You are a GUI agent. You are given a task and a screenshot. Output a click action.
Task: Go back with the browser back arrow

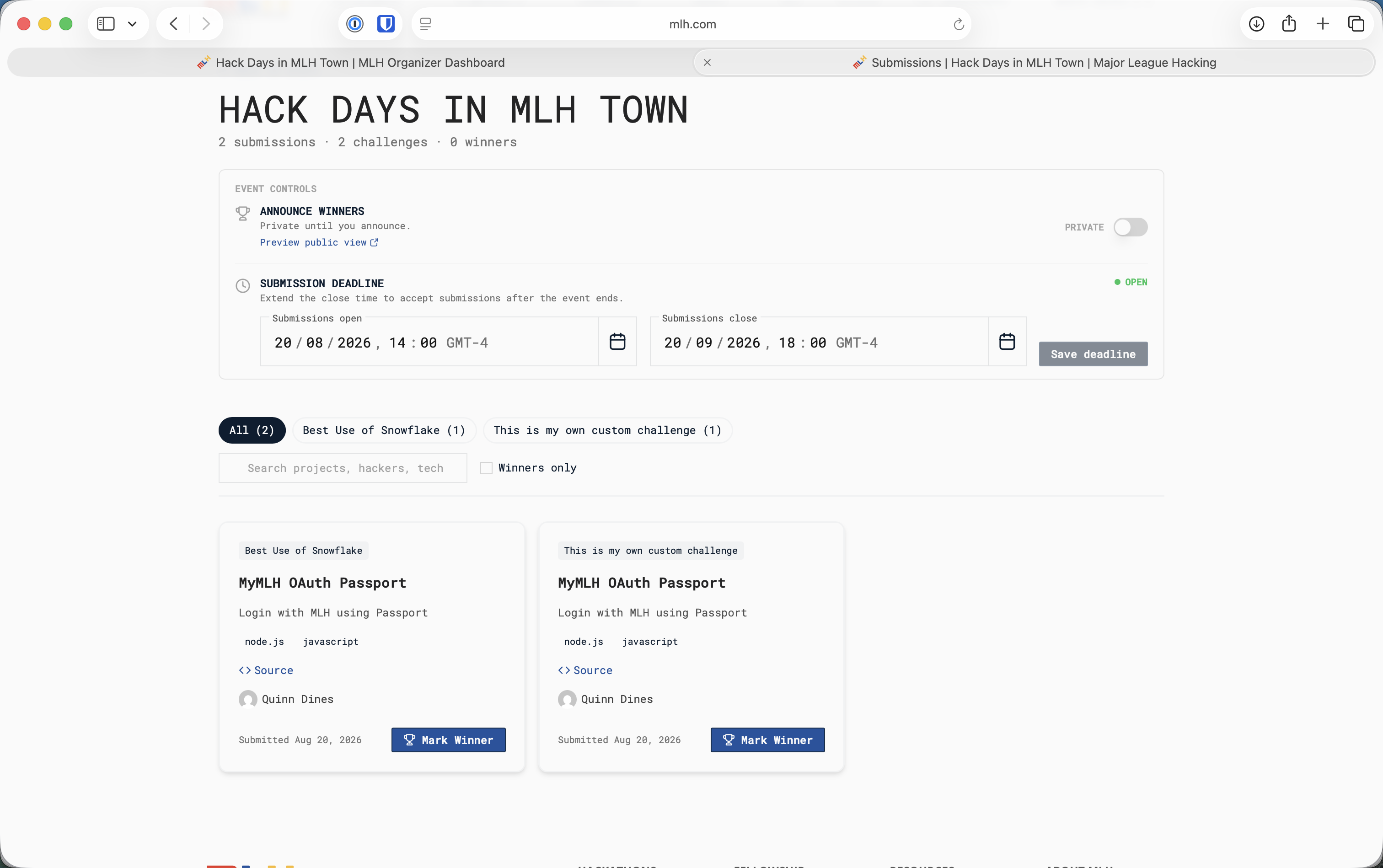pyautogui.click(x=174, y=24)
